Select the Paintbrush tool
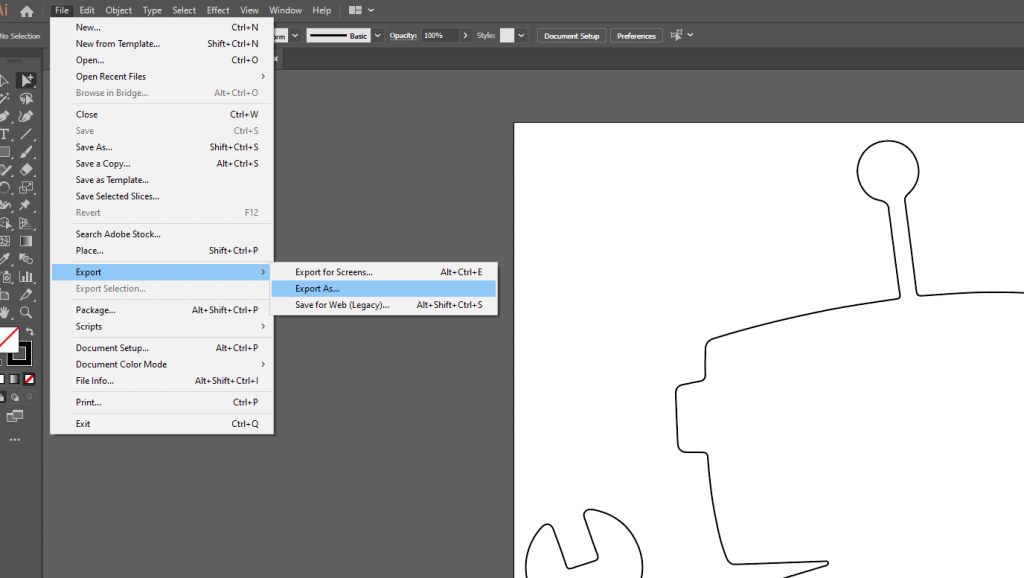Screen dimensions: 1024x578 coord(27,152)
